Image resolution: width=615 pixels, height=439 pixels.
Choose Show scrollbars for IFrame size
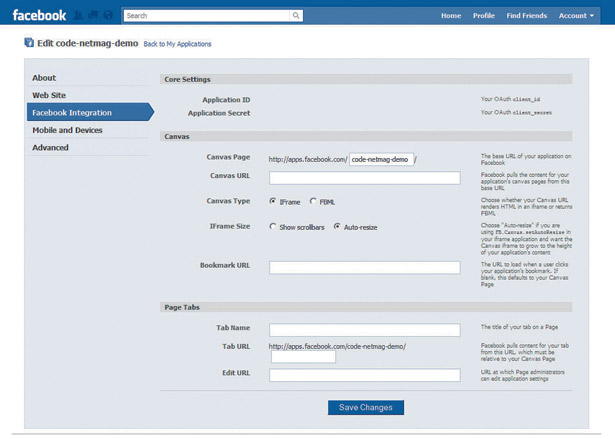click(273, 226)
